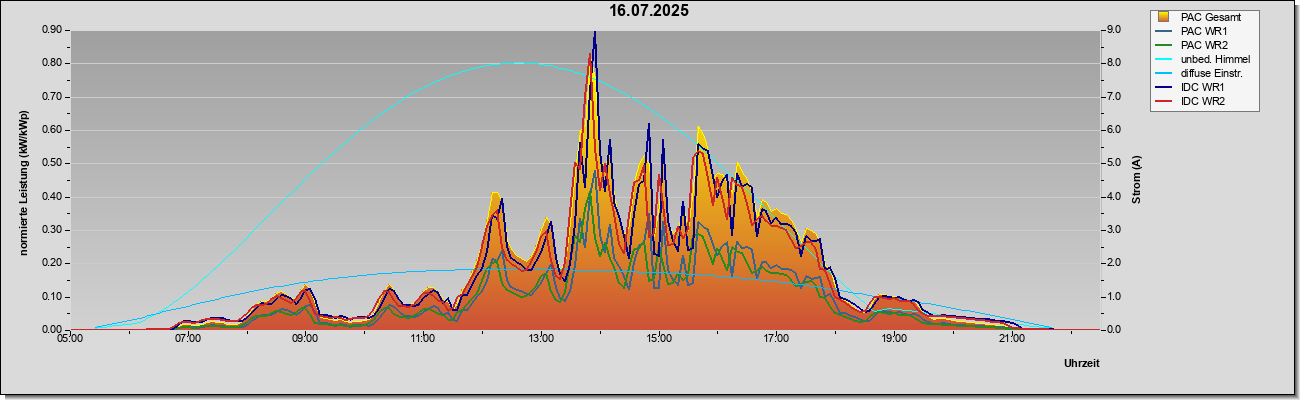The width and height of the screenshot is (1300, 400).
Task: Click the red IDC WR2 legend line
Action: coord(1164,101)
